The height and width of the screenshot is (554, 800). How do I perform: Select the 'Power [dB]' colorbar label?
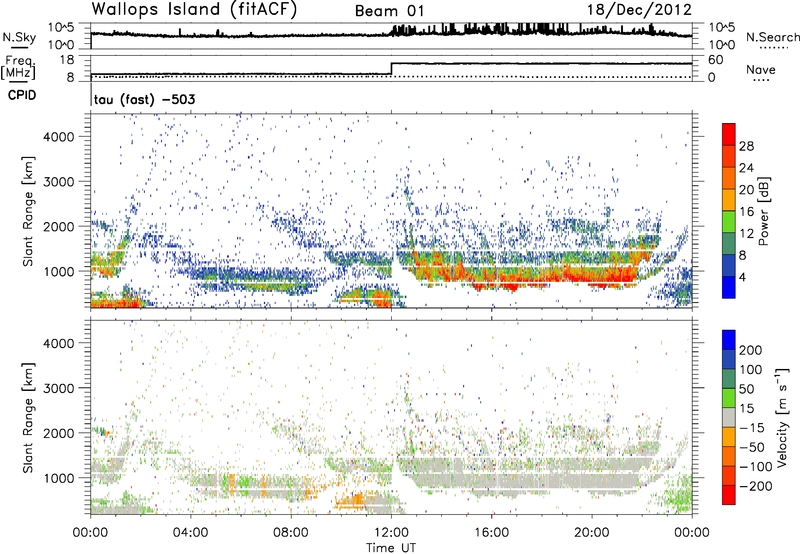click(764, 211)
